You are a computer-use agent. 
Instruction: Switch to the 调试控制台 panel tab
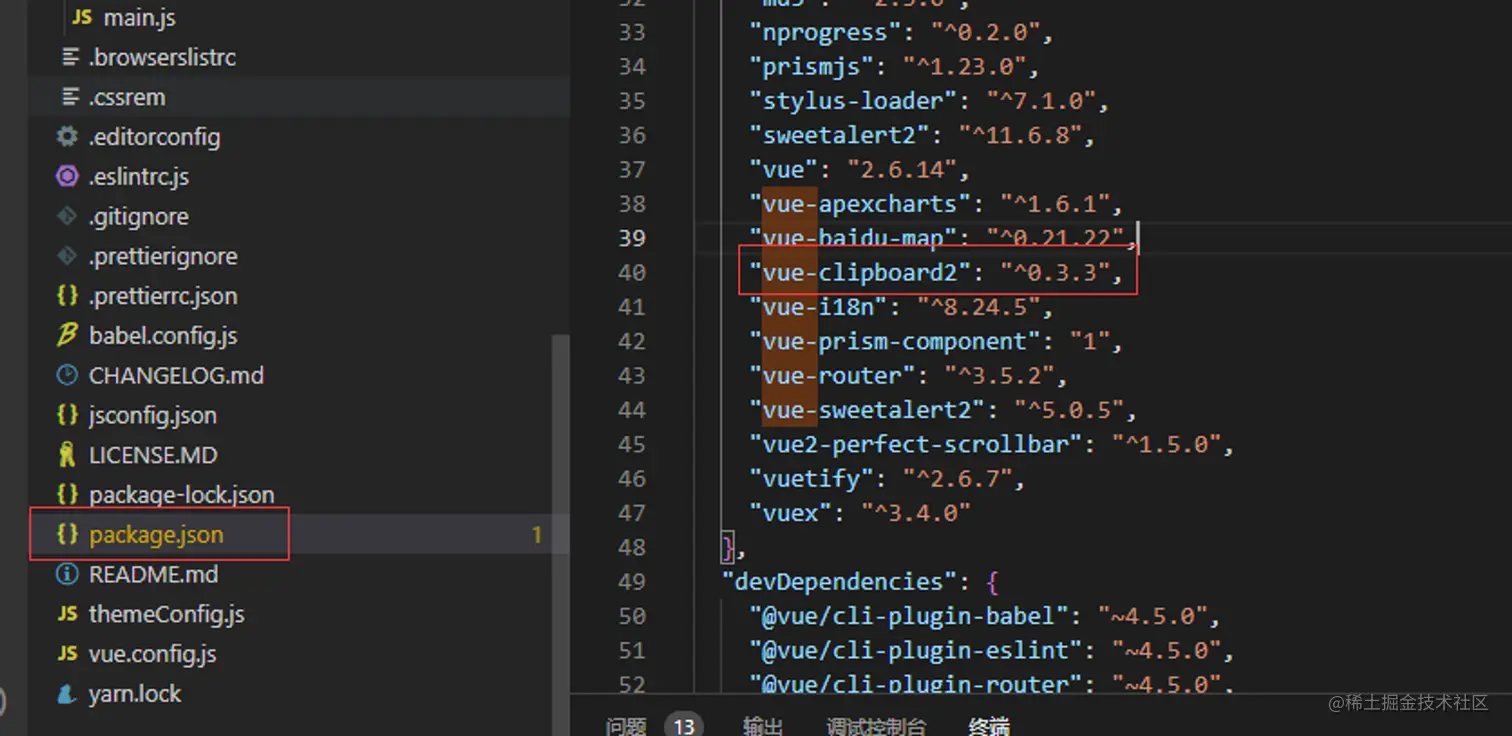[x=876, y=727]
